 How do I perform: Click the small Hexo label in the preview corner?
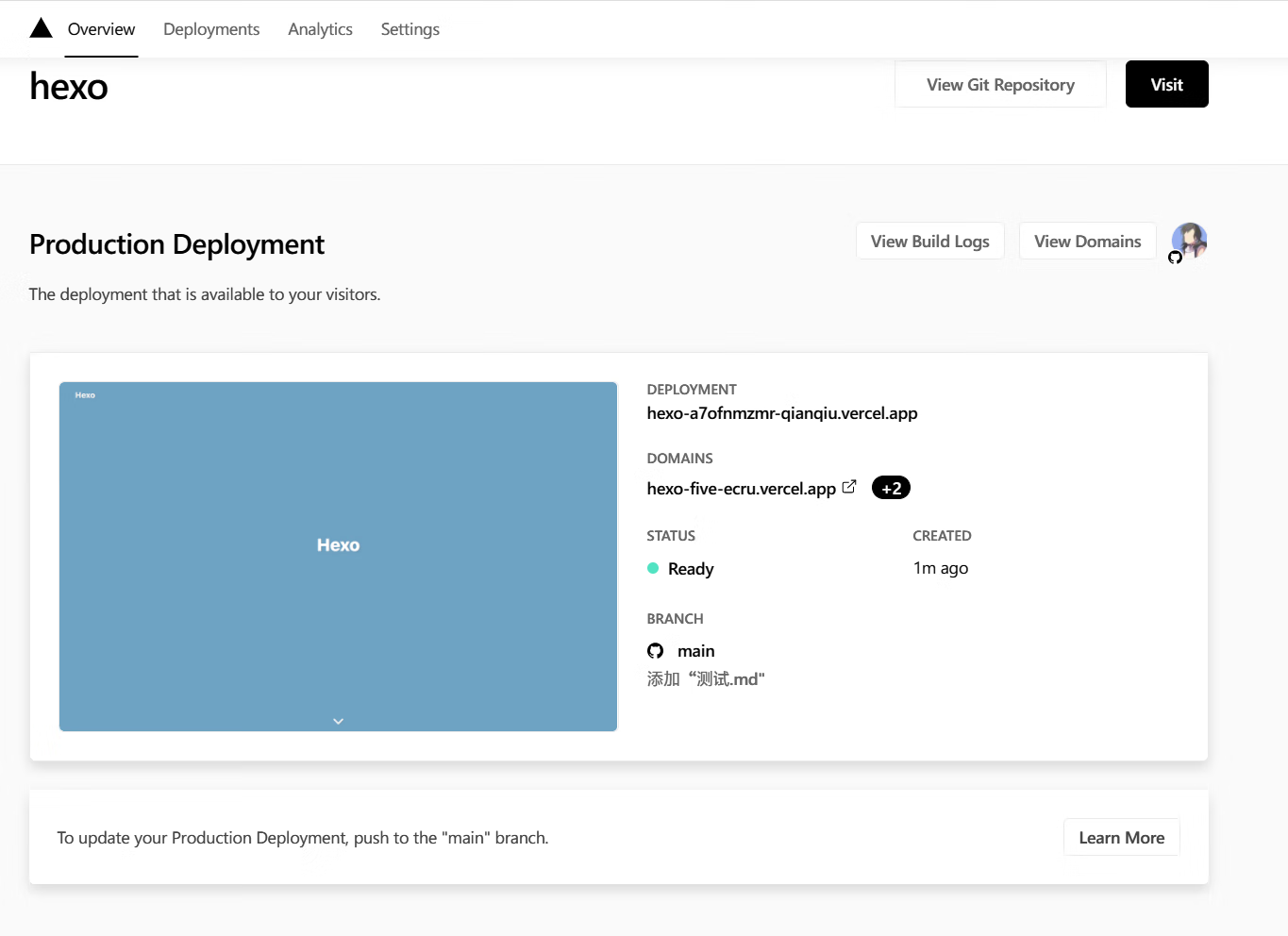[85, 395]
